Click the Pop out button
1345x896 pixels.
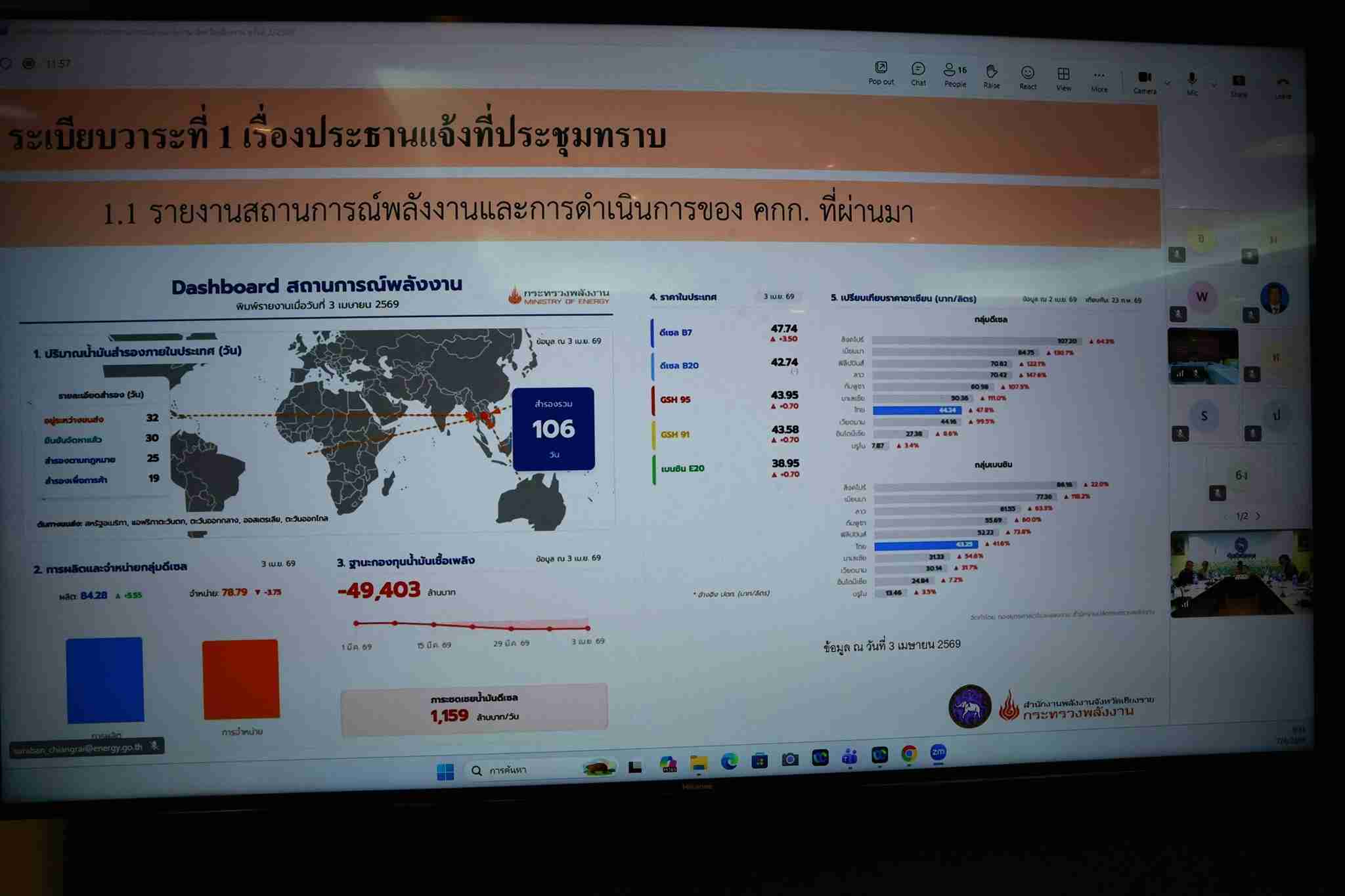pos(881,73)
